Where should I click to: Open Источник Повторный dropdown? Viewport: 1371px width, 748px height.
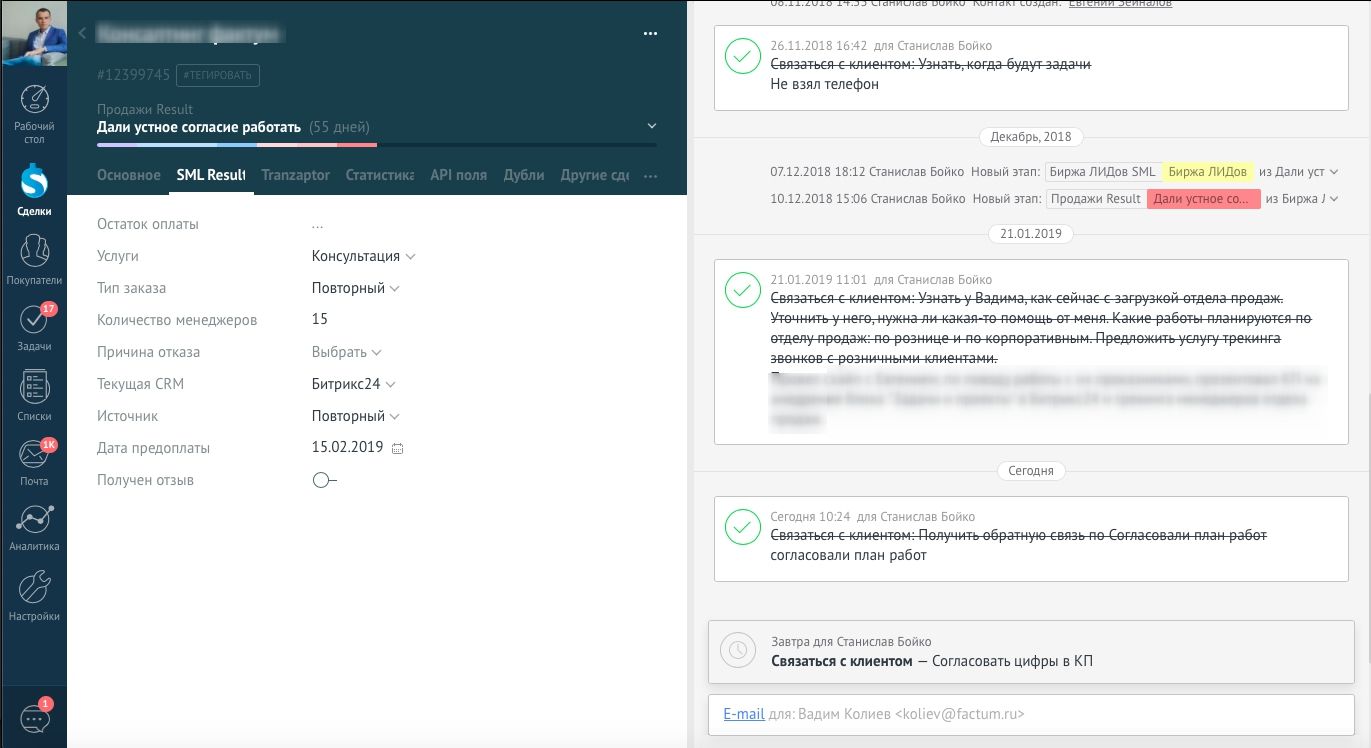[356, 416]
